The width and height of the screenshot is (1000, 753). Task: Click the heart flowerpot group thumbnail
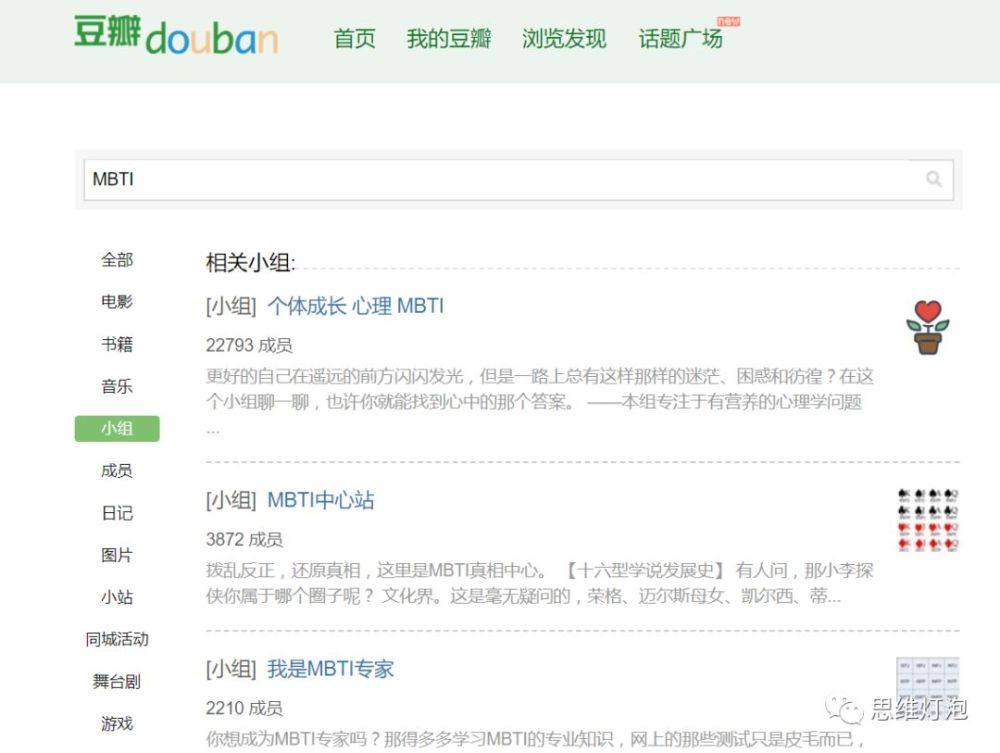click(928, 327)
